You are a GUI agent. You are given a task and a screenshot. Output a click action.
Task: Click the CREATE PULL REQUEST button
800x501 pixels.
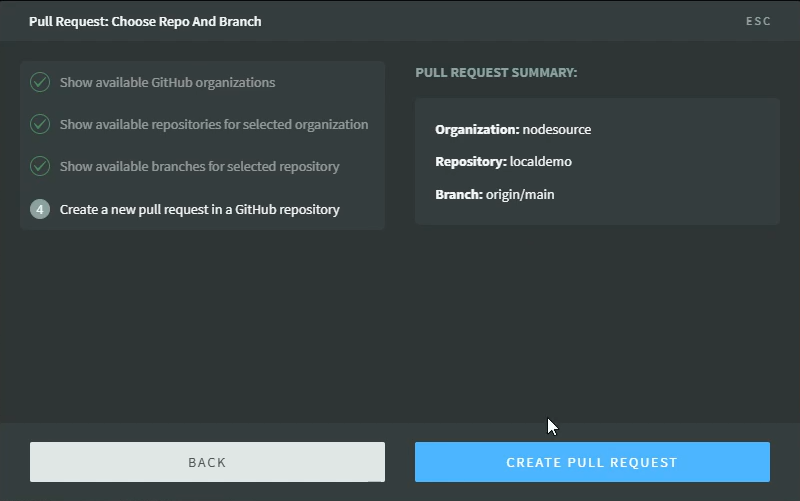[x=592, y=462]
